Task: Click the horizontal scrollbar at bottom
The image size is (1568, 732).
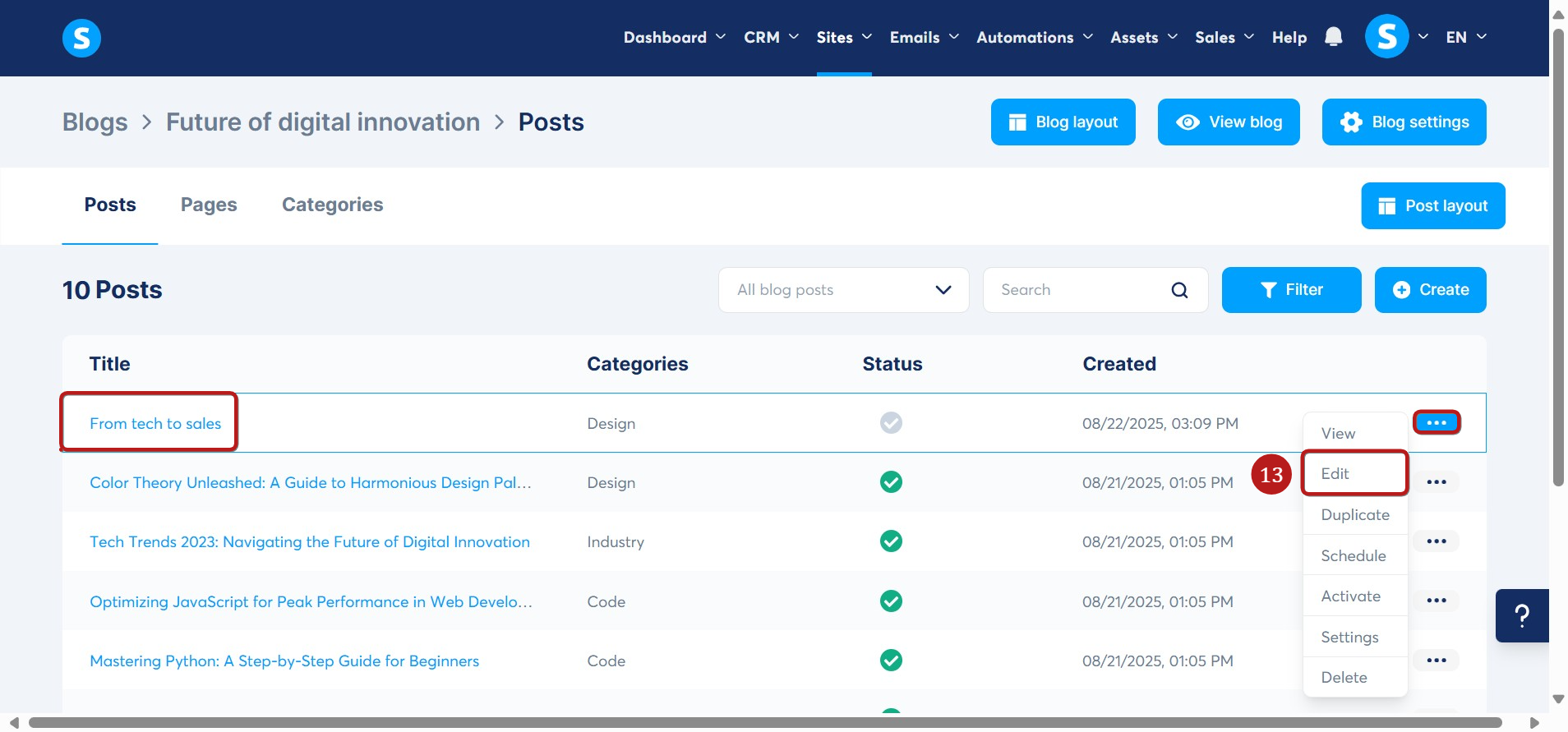Action: tap(764, 723)
